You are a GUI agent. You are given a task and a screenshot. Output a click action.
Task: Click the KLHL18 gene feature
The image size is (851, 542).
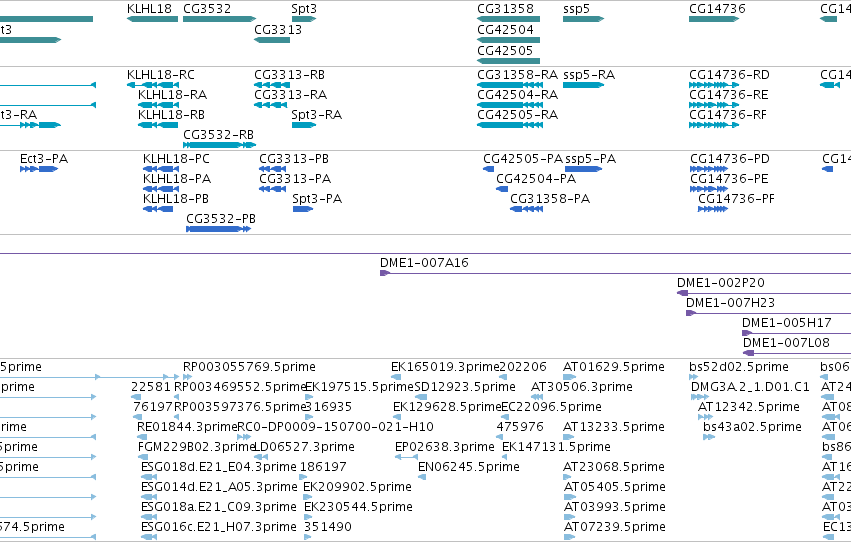click(153, 19)
